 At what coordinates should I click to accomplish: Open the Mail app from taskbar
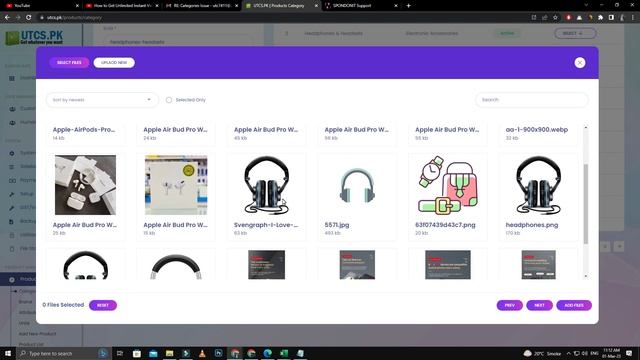(x=153, y=353)
